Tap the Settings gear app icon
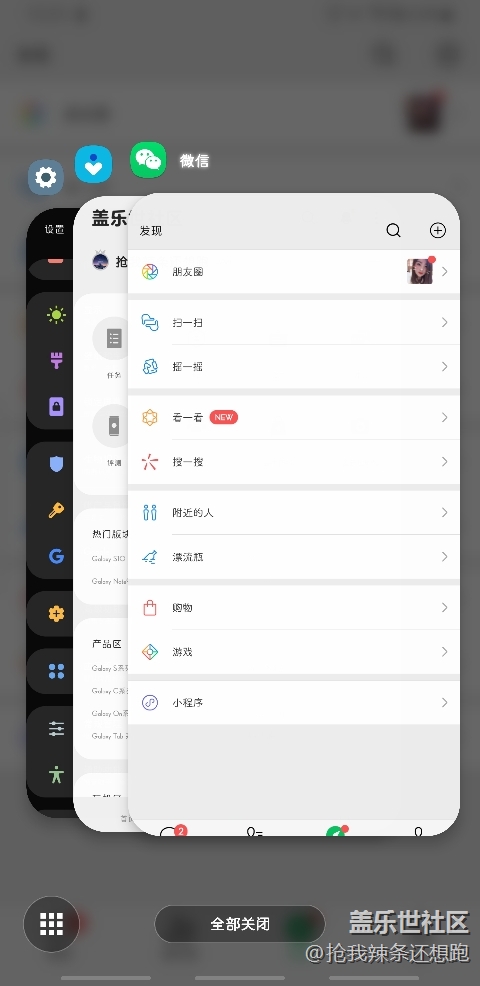 46,177
